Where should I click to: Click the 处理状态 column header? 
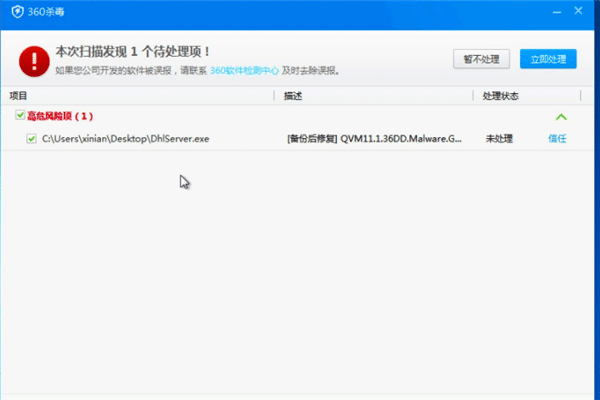pyautogui.click(x=500, y=96)
